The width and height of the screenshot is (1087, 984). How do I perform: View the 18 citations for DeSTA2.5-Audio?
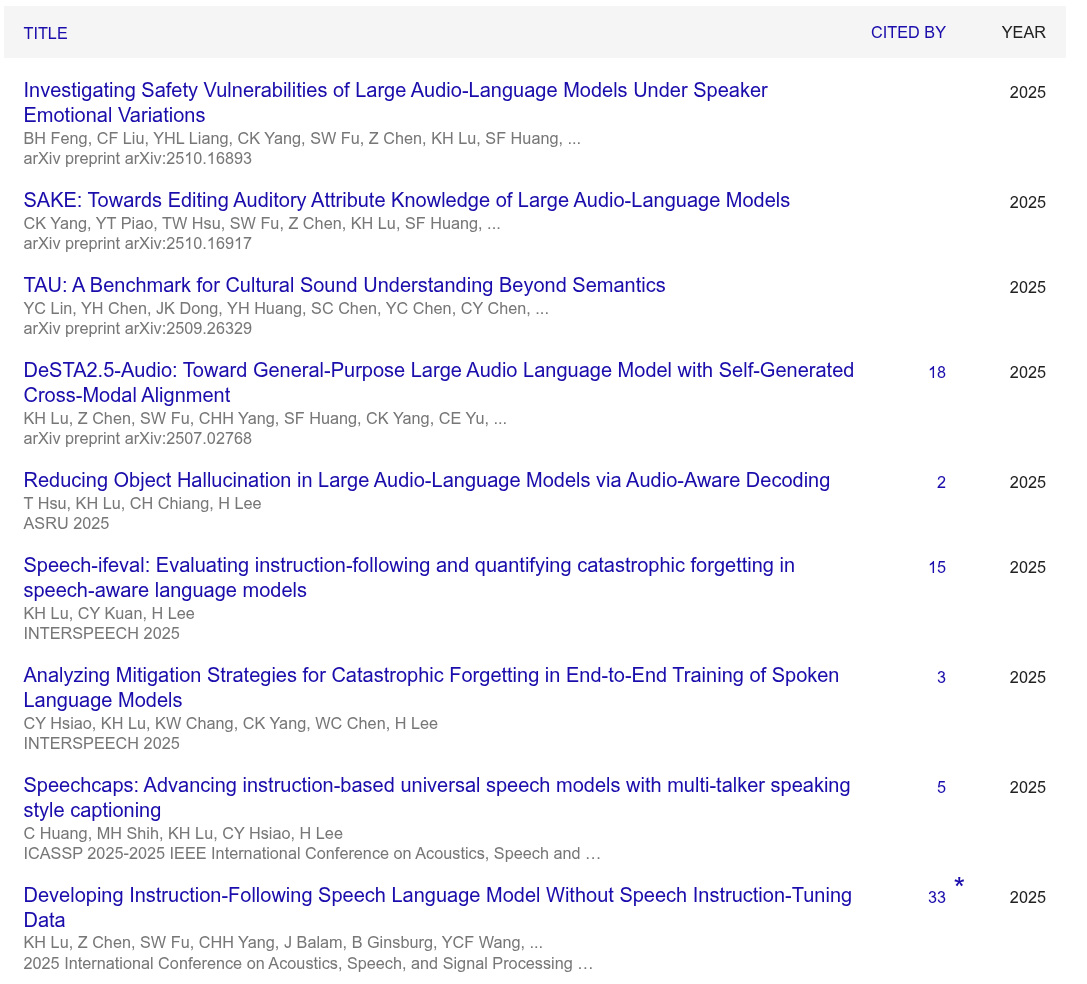pos(936,373)
